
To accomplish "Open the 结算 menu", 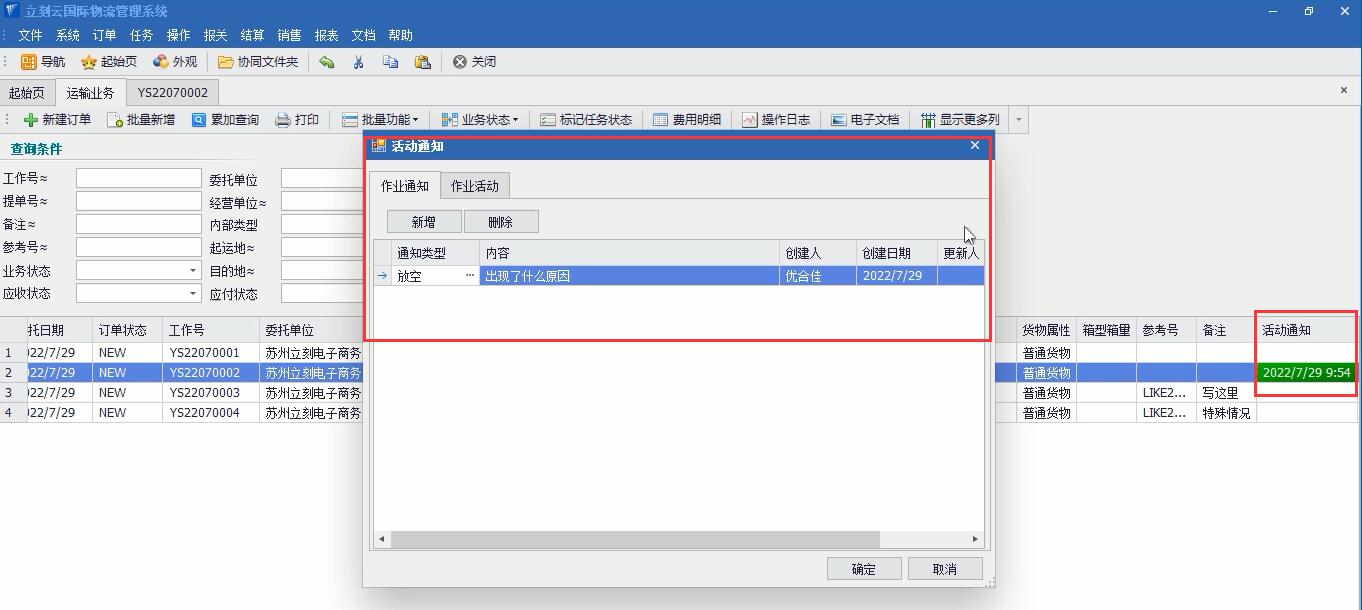I will point(252,35).
